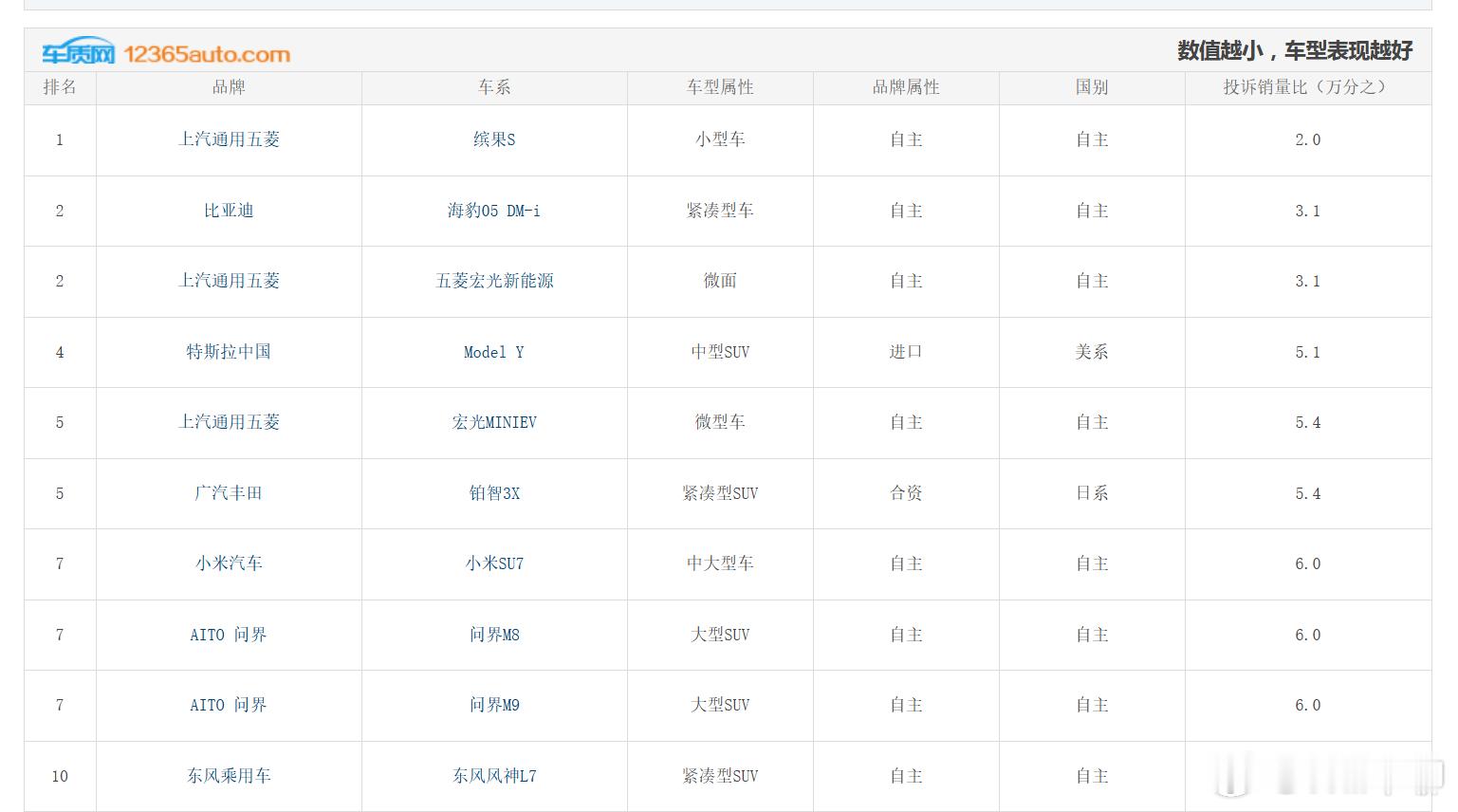
Task: Open the 缤果S car series link
Action: [494, 139]
